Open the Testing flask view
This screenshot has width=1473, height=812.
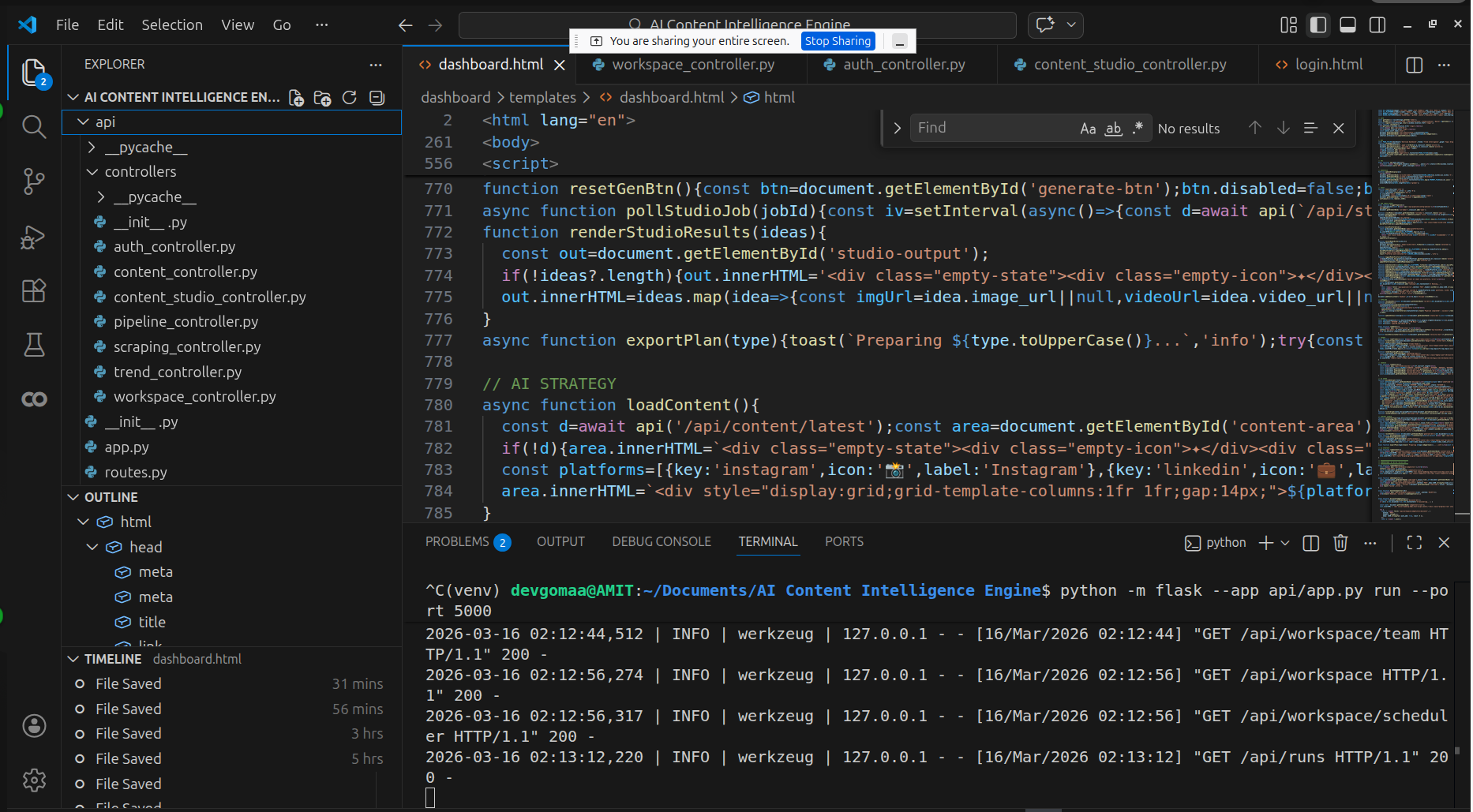(33, 345)
